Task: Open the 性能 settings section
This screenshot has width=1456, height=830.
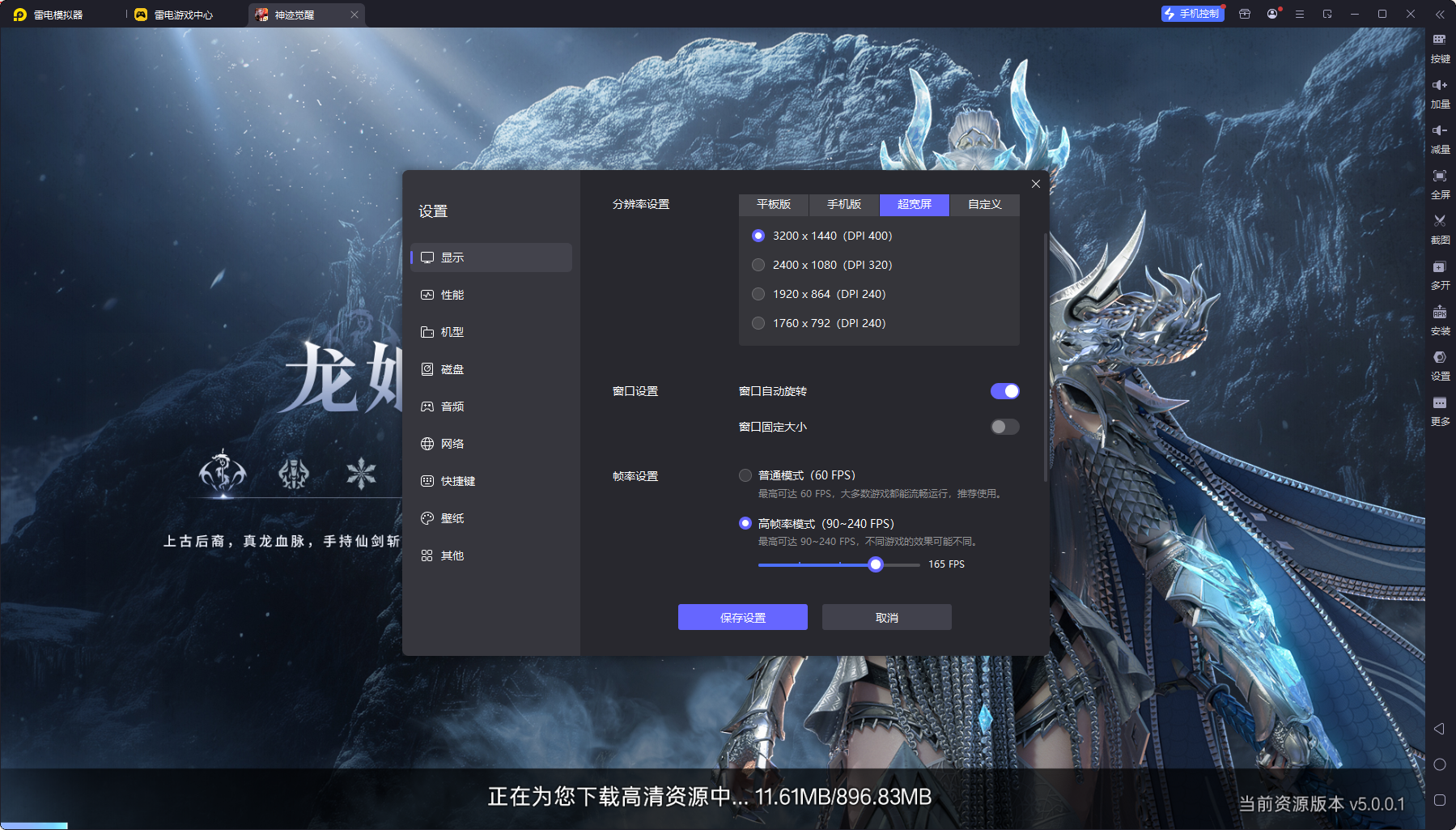Action: pyautogui.click(x=491, y=295)
